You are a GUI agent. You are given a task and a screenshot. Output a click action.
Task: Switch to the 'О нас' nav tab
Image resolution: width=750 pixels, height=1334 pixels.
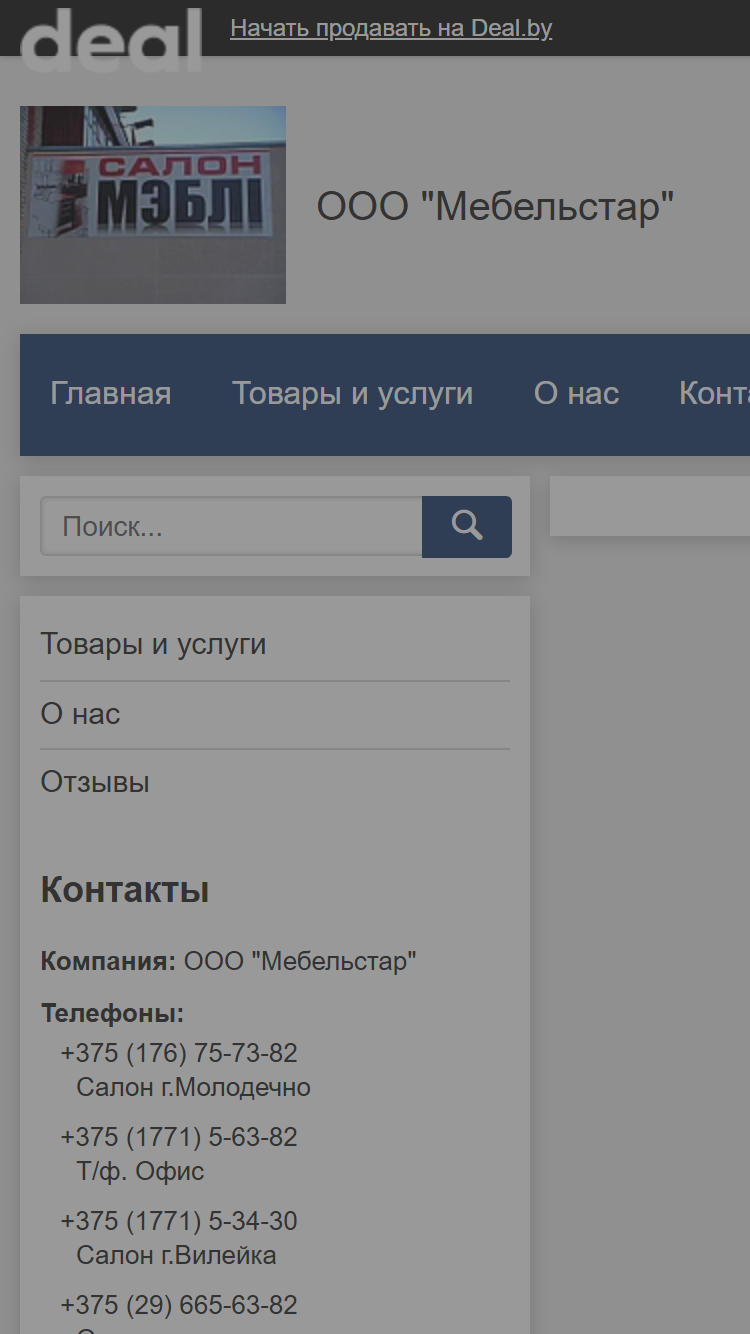pos(576,394)
